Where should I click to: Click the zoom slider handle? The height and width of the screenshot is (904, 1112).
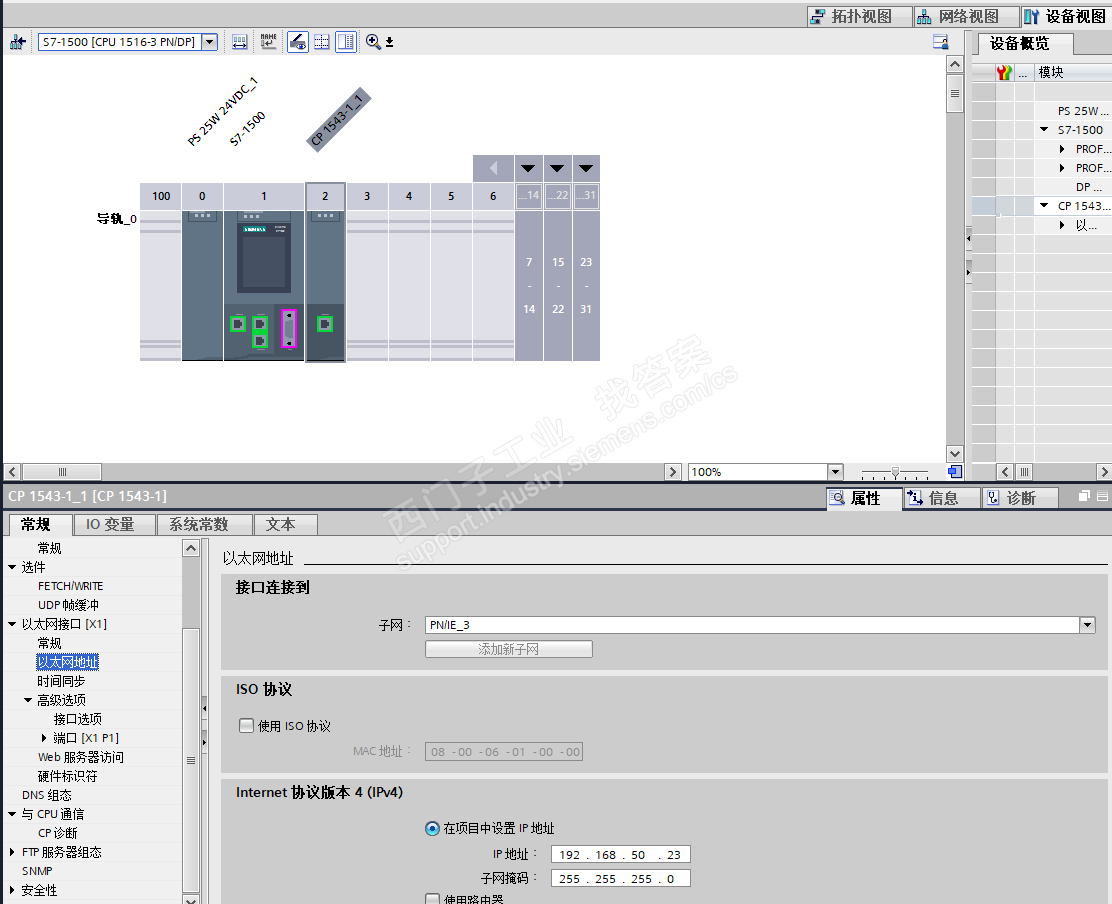pyautogui.click(x=895, y=471)
